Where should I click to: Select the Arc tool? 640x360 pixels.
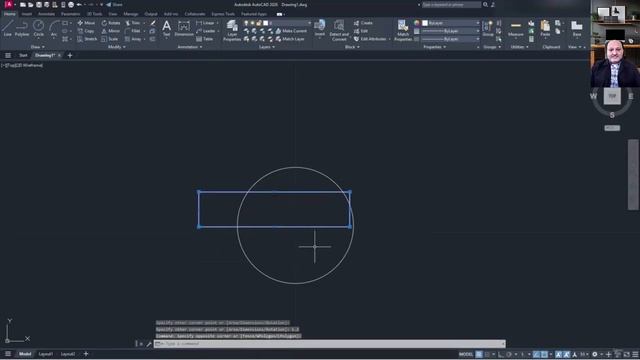tap(53, 28)
